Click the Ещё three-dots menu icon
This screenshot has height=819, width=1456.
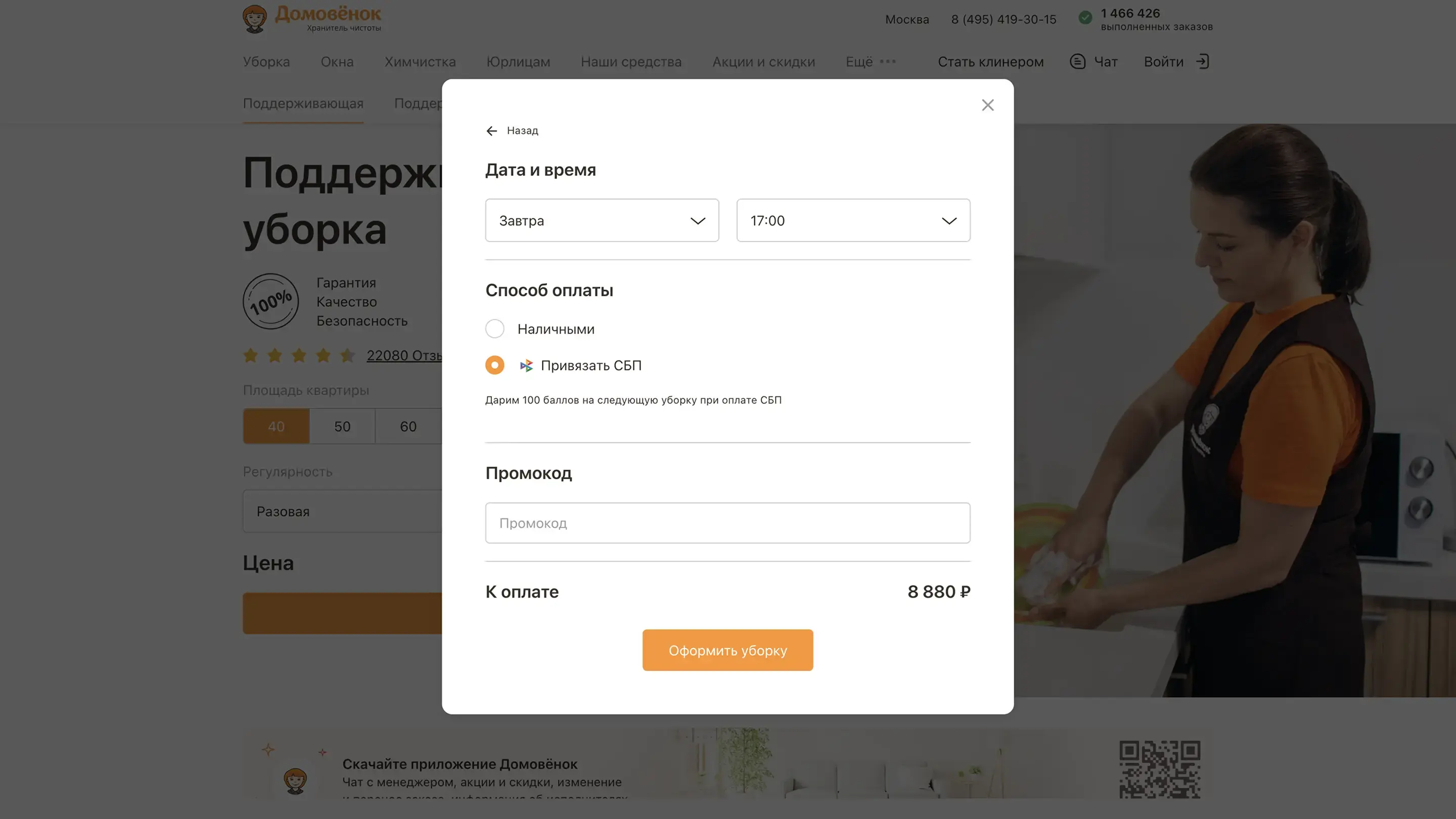[888, 62]
